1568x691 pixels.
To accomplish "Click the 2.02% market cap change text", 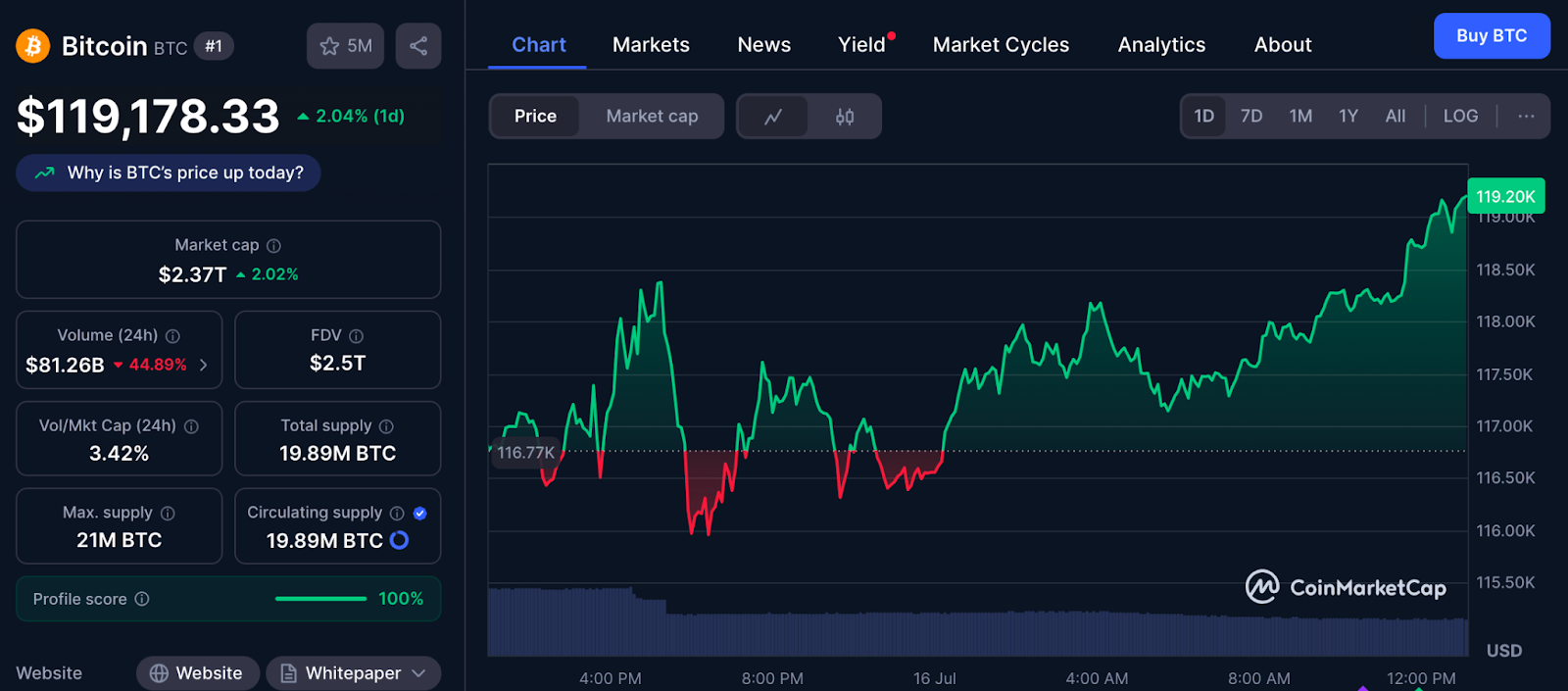I will pos(274,274).
